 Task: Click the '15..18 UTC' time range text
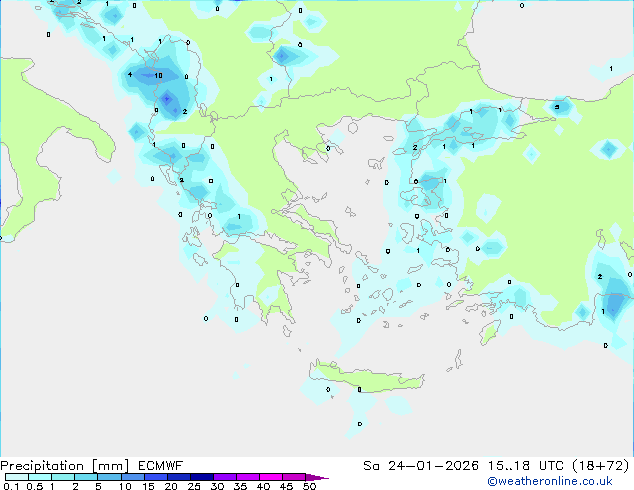(525, 466)
